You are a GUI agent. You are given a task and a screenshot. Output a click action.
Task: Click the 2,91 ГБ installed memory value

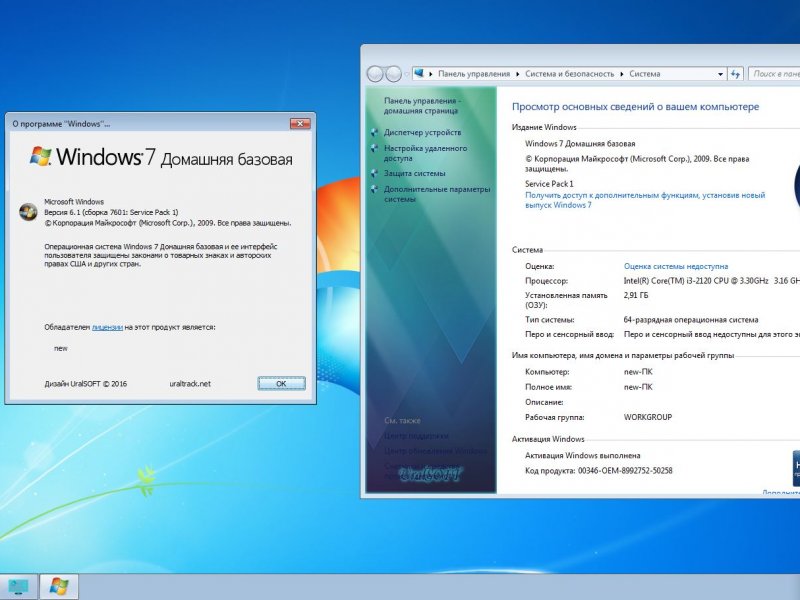tap(636, 295)
